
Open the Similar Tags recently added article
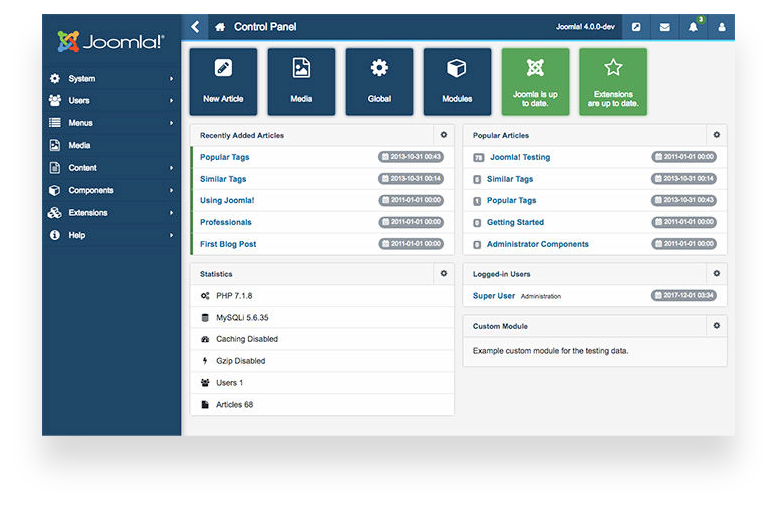223,179
